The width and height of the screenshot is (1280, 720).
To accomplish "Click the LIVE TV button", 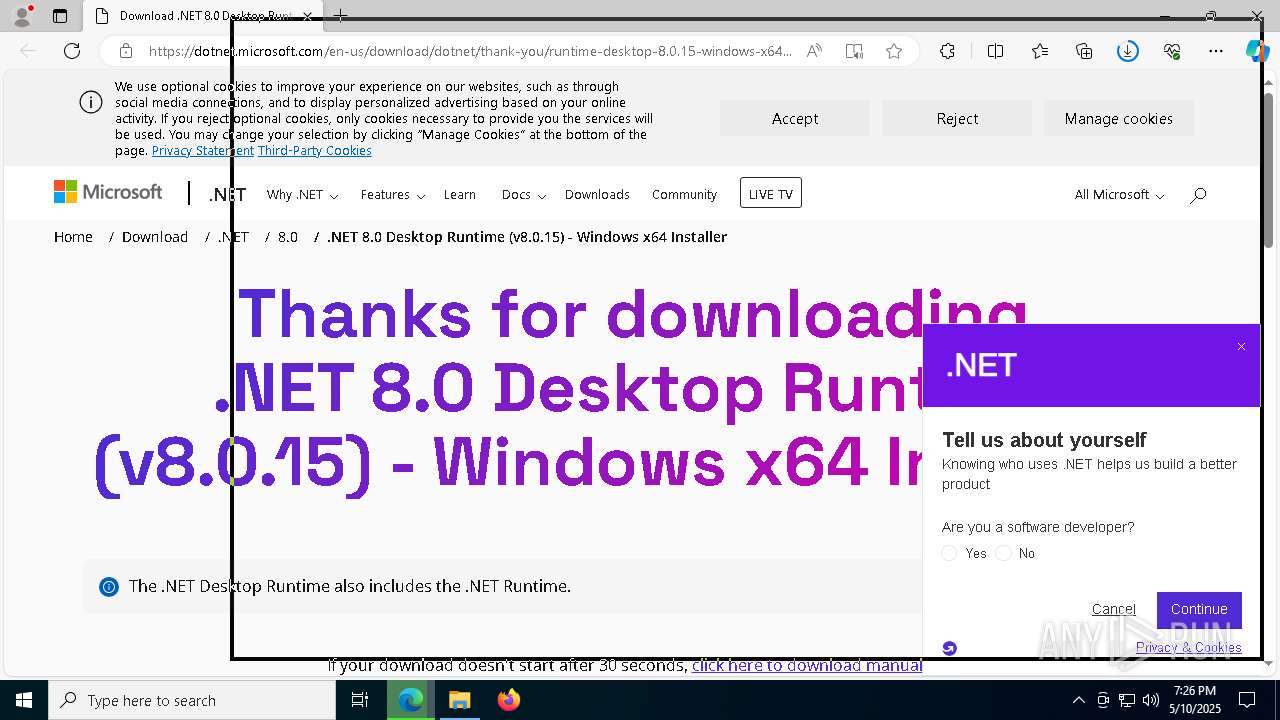I will coord(771,193).
